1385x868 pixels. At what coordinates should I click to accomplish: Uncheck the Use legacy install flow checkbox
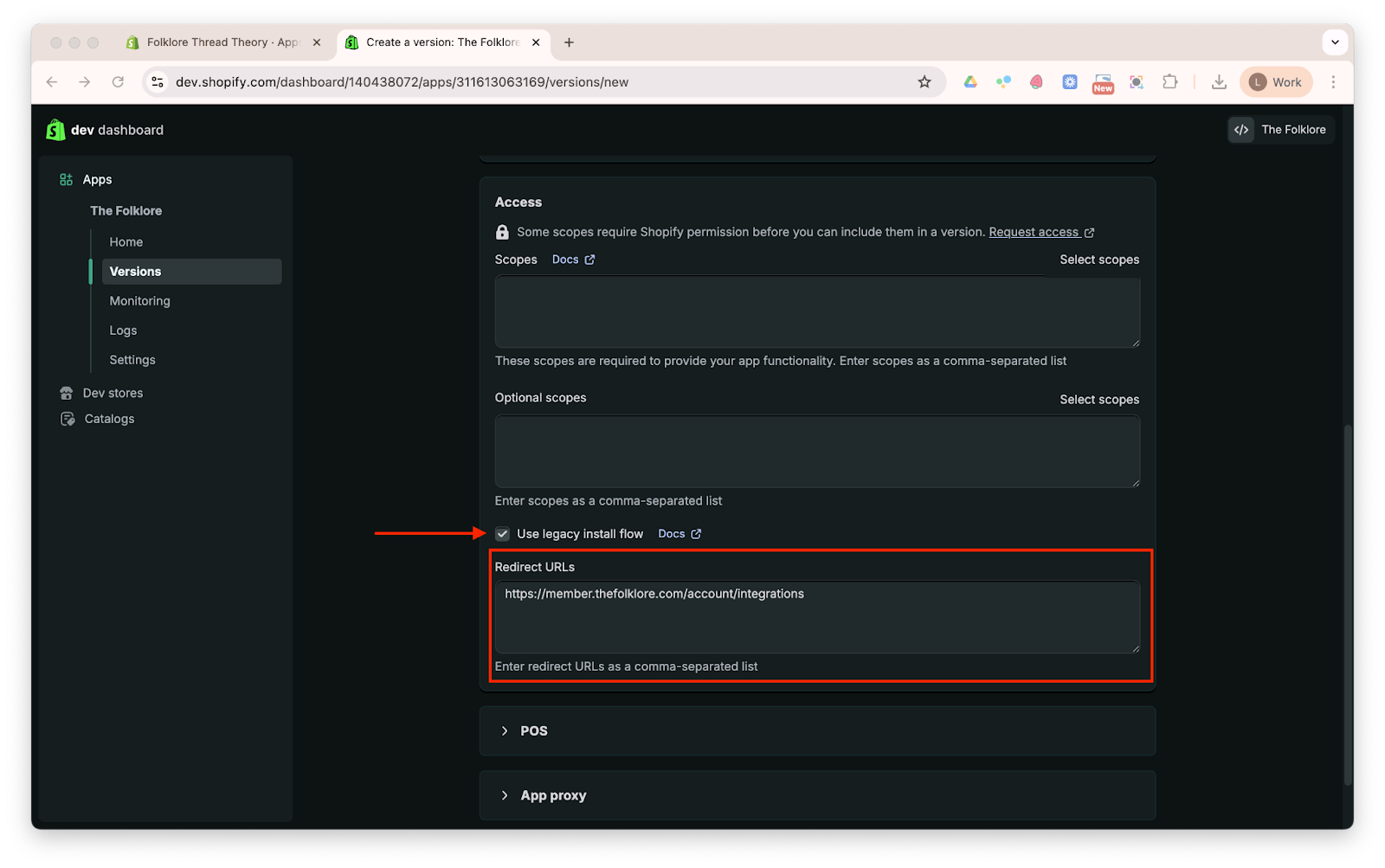pyautogui.click(x=502, y=534)
